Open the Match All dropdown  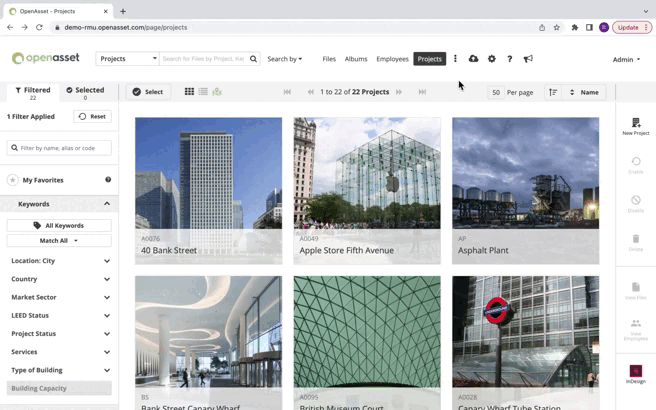tap(59, 241)
